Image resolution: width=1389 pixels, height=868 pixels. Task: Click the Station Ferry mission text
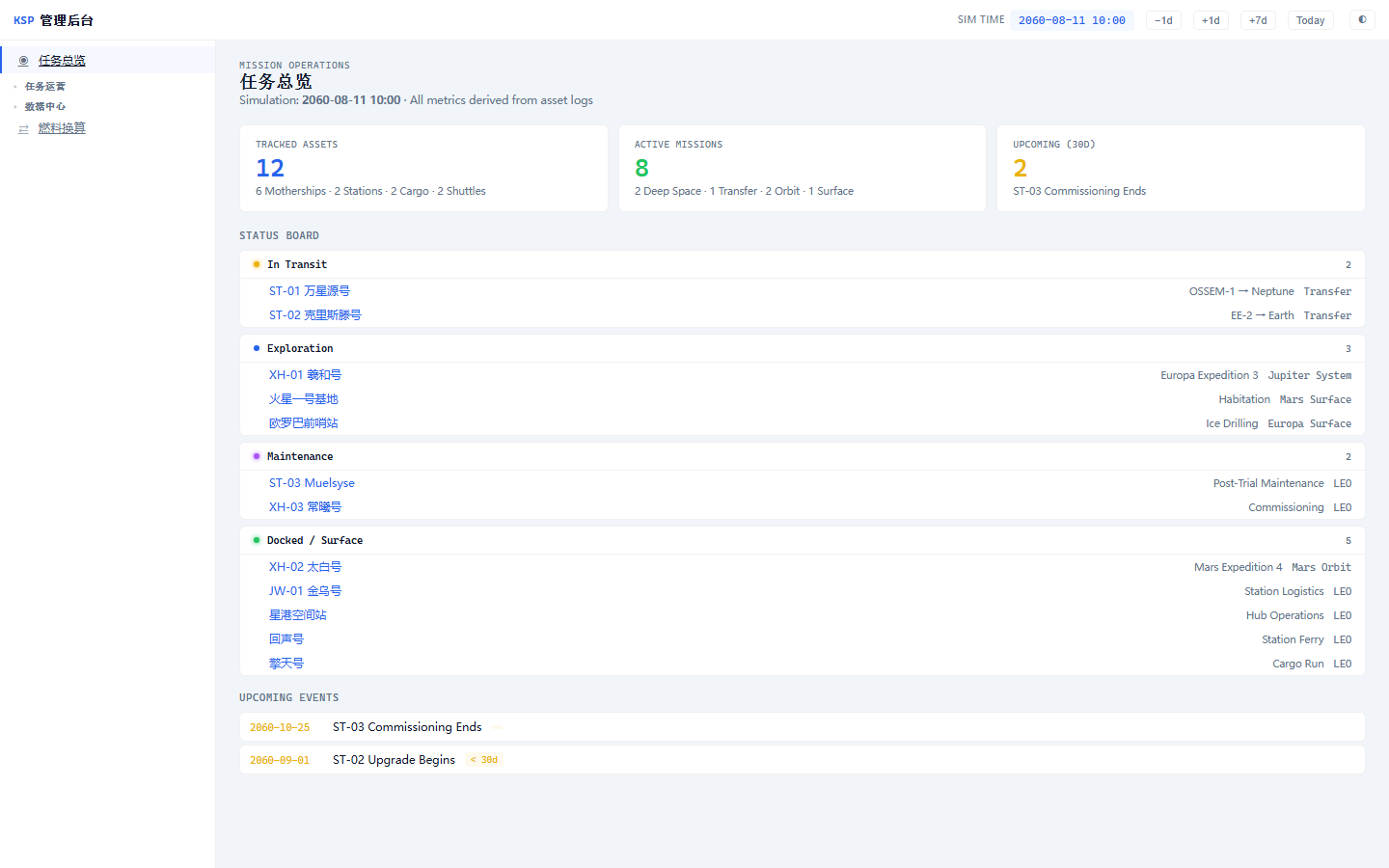(x=1293, y=639)
